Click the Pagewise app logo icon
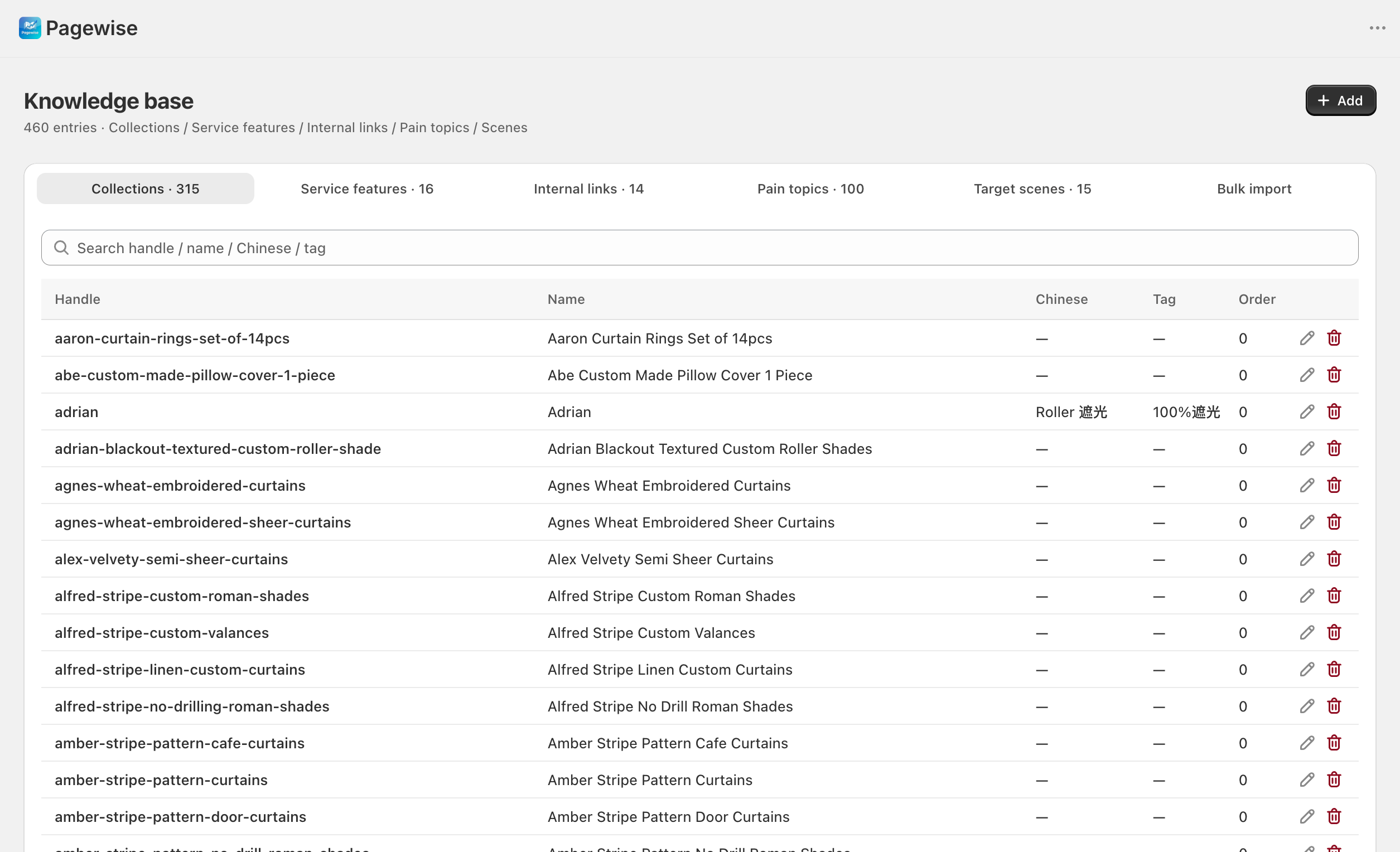The width and height of the screenshot is (1400, 852). coord(30,28)
